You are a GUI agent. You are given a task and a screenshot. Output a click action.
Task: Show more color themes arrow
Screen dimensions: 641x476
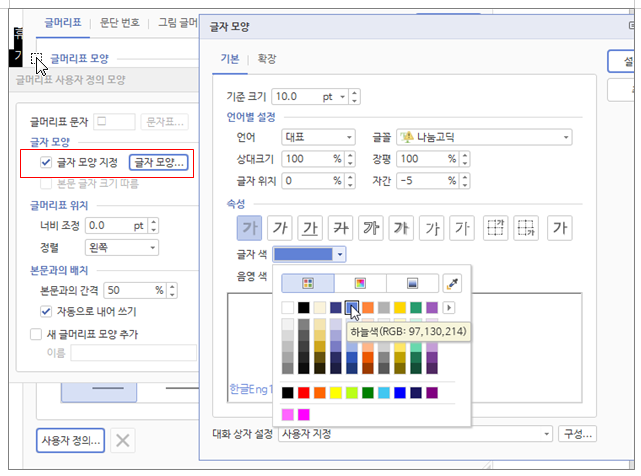point(449,308)
